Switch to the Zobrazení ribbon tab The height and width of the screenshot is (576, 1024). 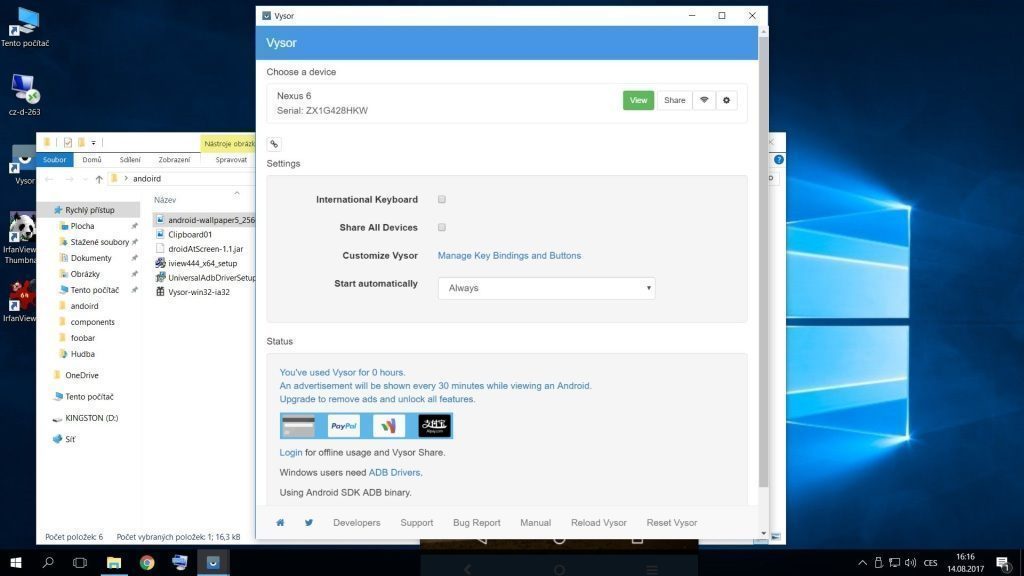[x=174, y=159]
